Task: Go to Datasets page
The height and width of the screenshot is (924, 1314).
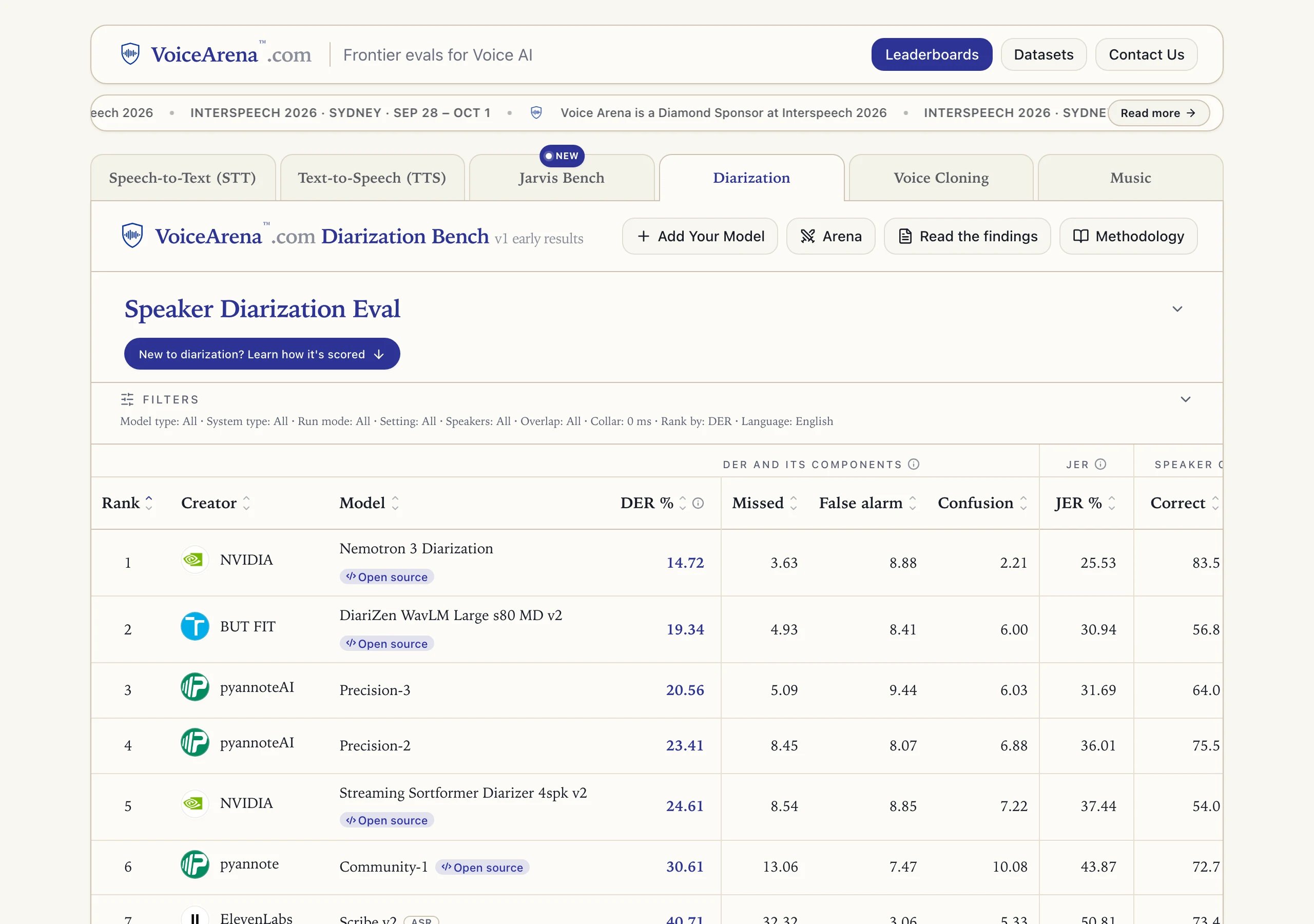Action: pos(1044,54)
